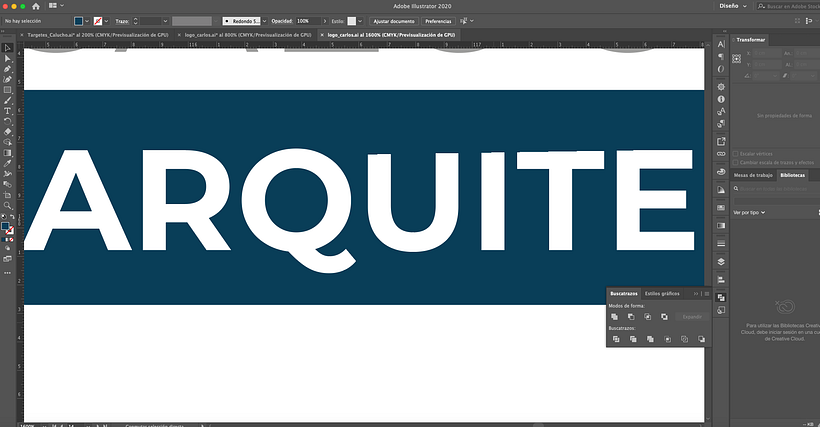Select the Direct Selection tool
The height and width of the screenshot is (427, 820).
(x=7, y=59)
